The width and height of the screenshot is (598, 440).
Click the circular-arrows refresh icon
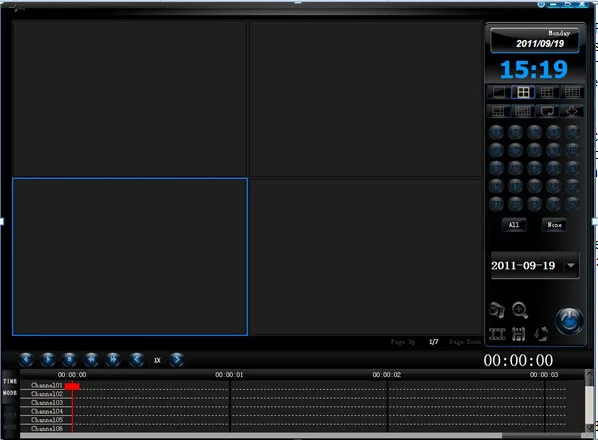tap(541, 334)
